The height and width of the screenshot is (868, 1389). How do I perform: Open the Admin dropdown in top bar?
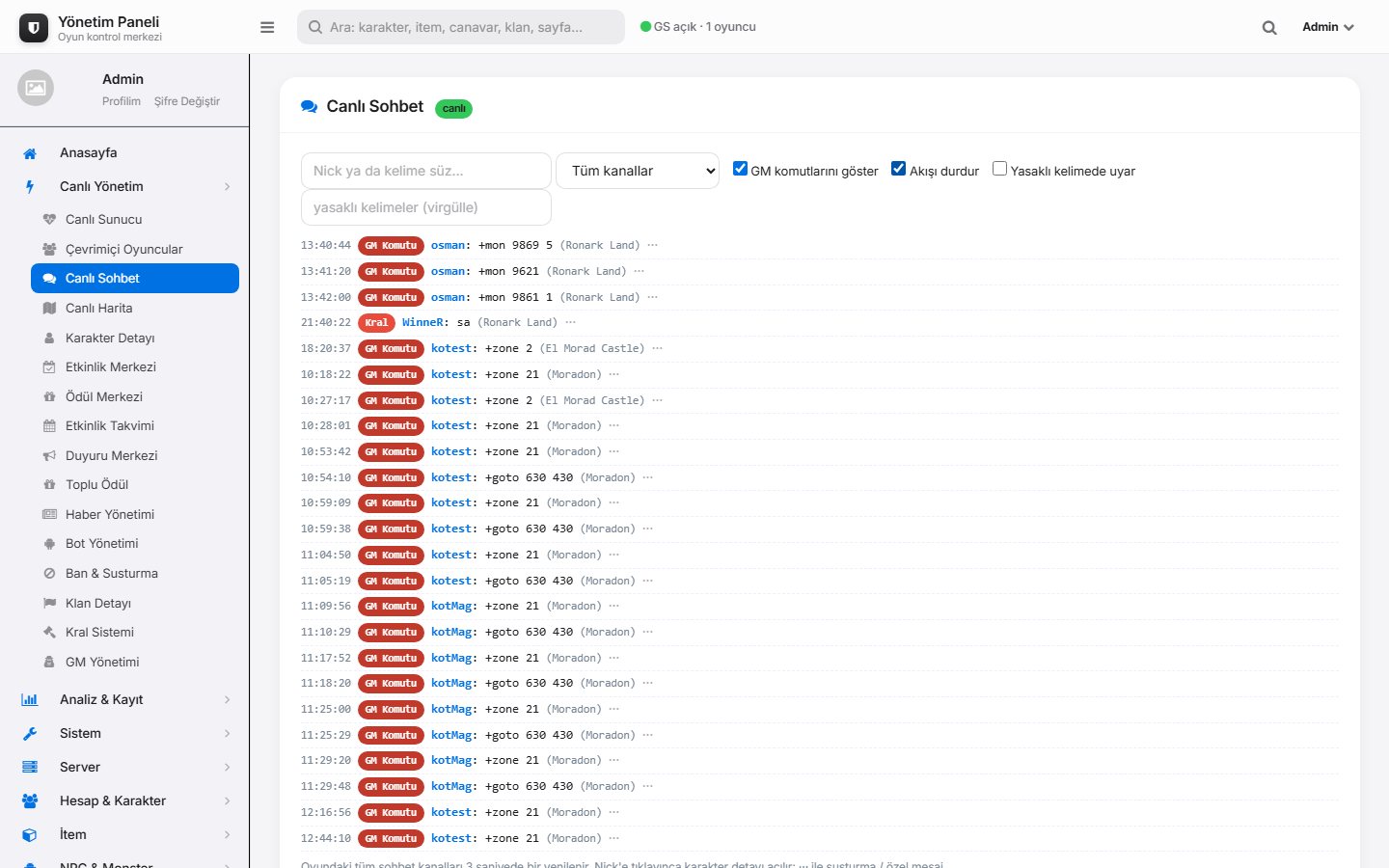tap(1328, 27)
